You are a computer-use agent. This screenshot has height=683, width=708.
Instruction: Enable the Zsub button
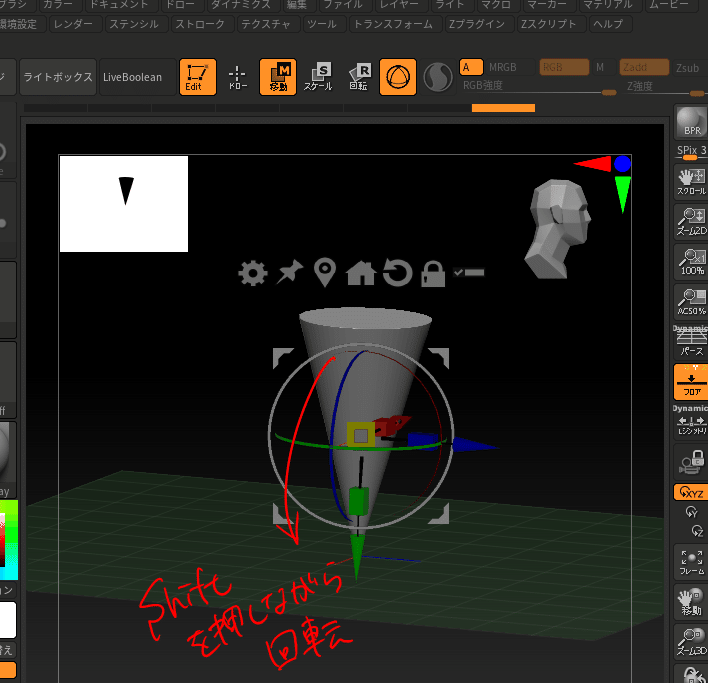[x=688, y=68]
